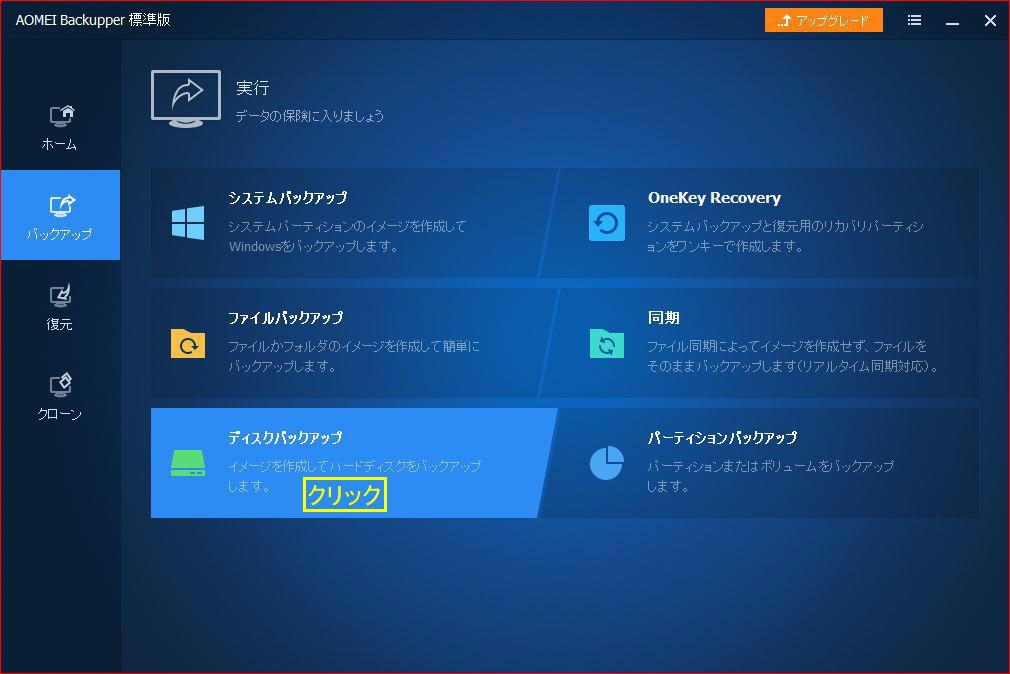Screen dimensions: 1010x674
Task: Click the OneKey Recovery circular arrow icon
Action: pos(607,223)
